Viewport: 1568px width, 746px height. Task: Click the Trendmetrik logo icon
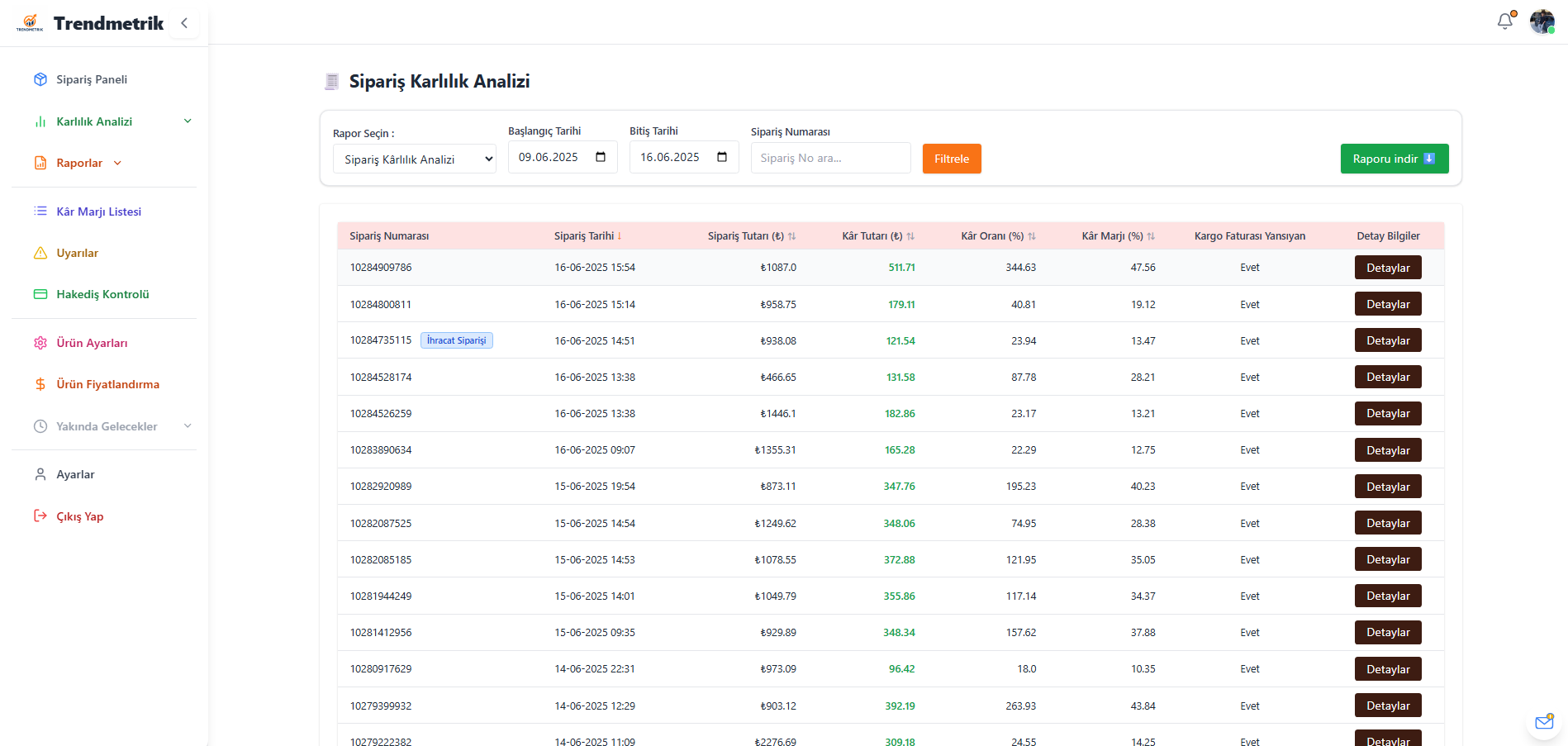[30, 23]
